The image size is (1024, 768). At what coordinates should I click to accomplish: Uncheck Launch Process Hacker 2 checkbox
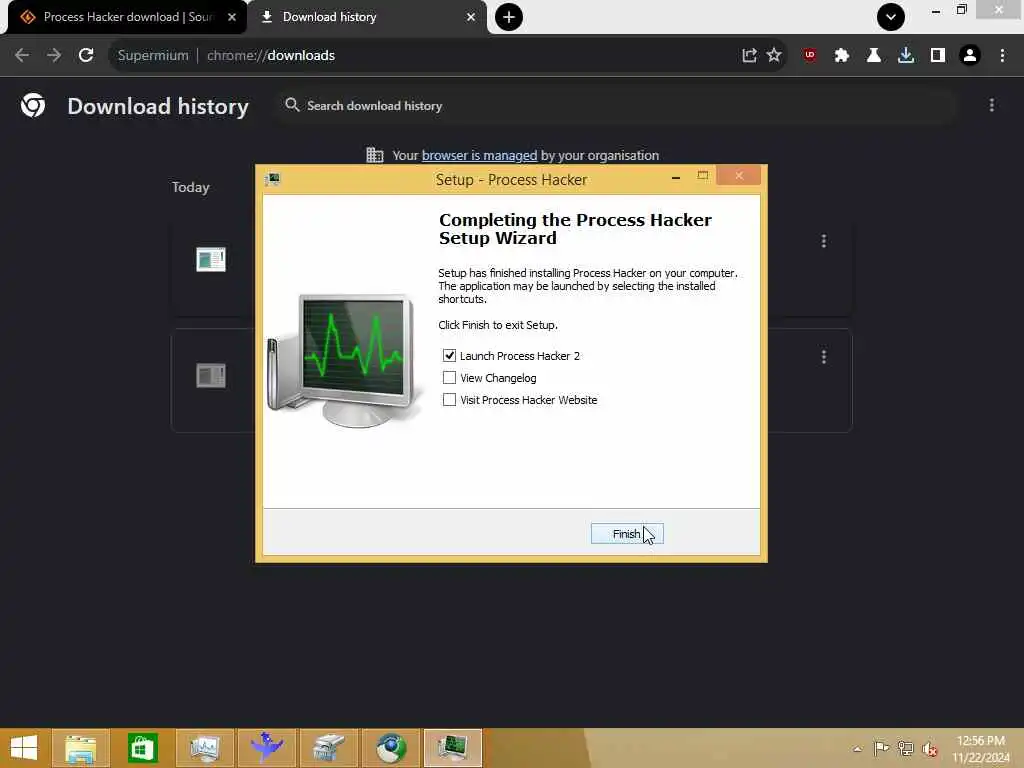coord(449,355)
